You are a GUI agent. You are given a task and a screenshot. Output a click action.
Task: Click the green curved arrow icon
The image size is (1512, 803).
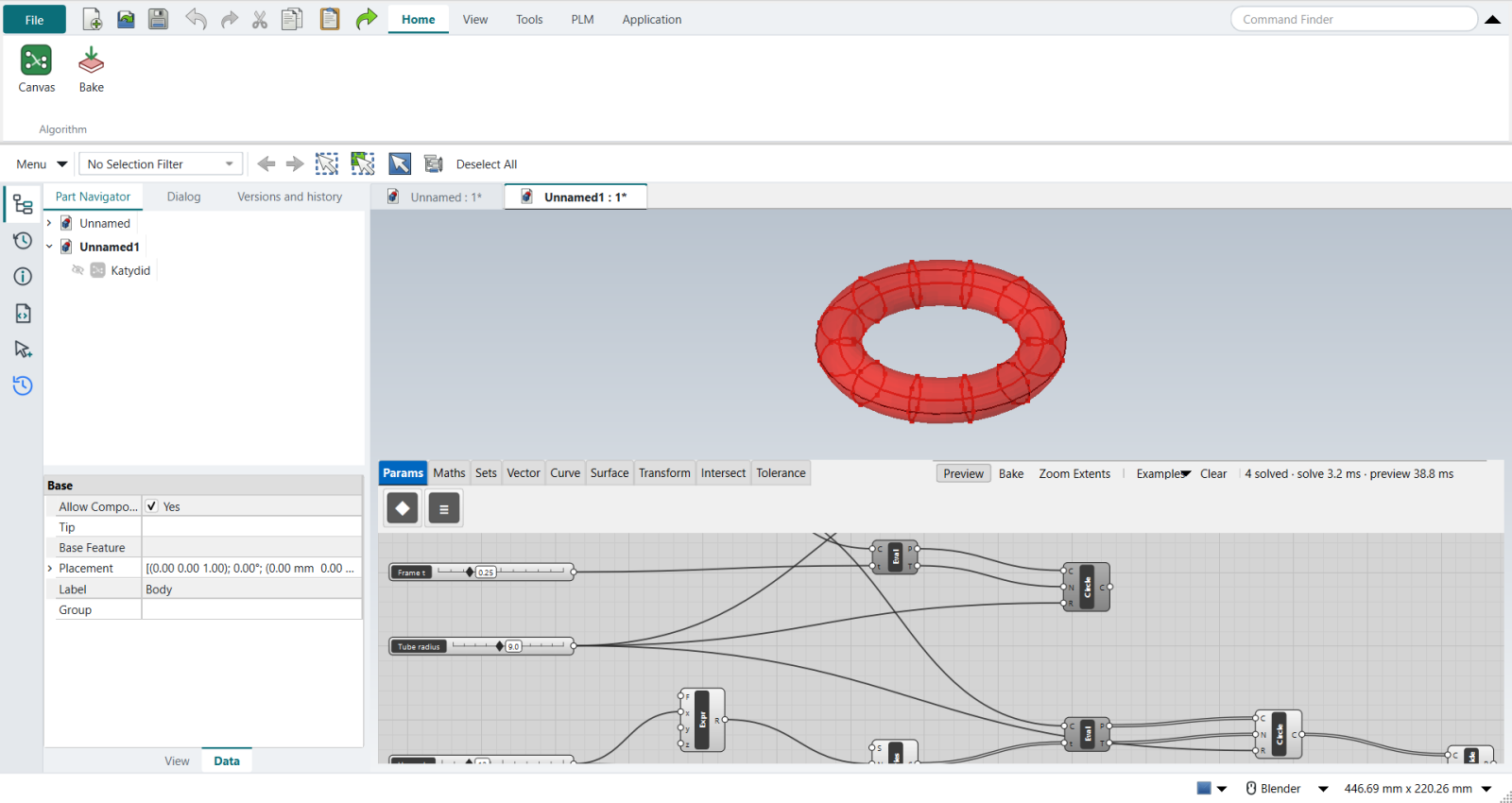click(367, 19)
